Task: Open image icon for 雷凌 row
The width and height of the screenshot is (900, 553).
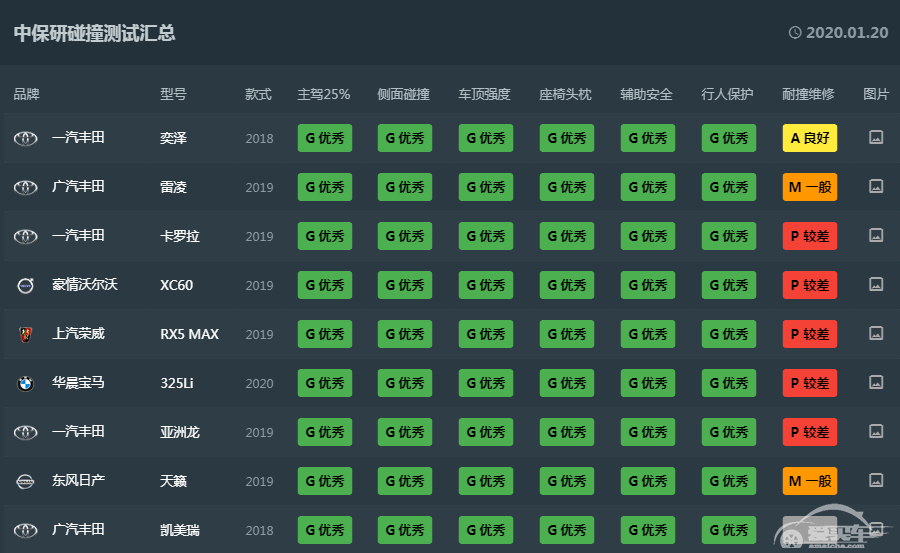Action: tap(876, 186)
